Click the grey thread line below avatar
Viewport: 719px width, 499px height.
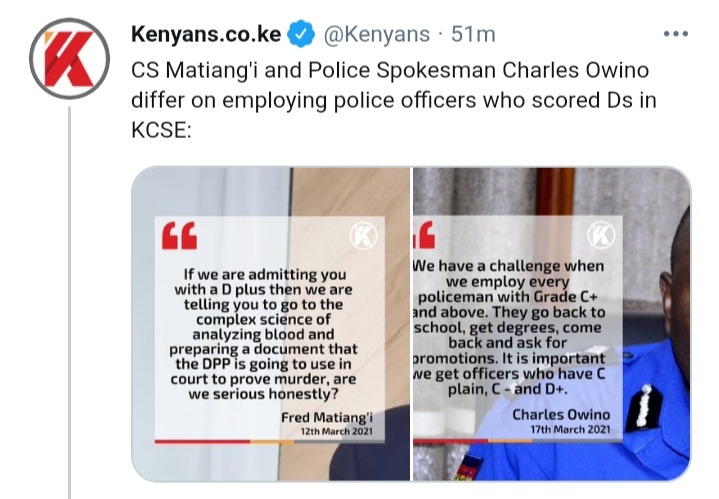pyautogui.click(x=70, y=303)
